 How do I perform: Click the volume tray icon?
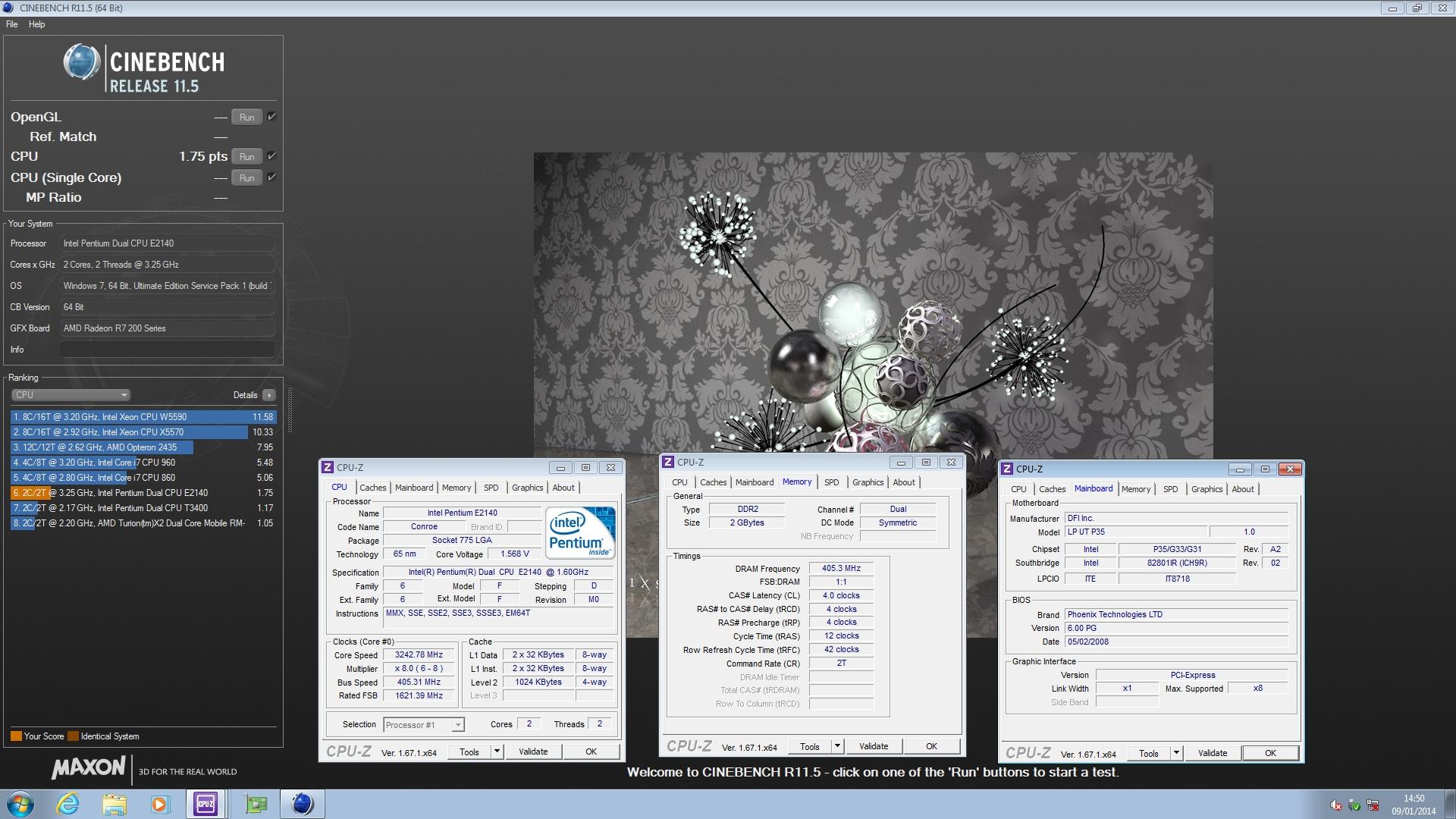point(1336,805)
